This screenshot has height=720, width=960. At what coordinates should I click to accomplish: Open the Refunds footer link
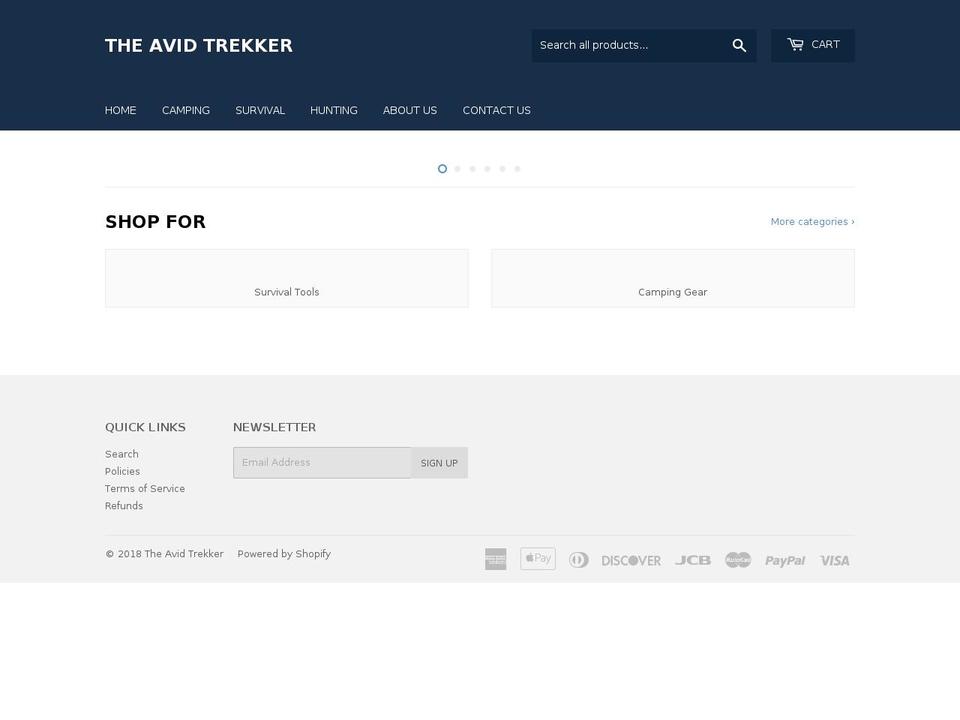click(124, 506)
